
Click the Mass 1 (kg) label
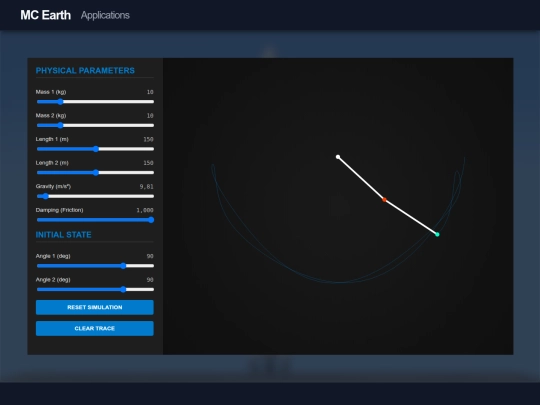click(51, 92)
